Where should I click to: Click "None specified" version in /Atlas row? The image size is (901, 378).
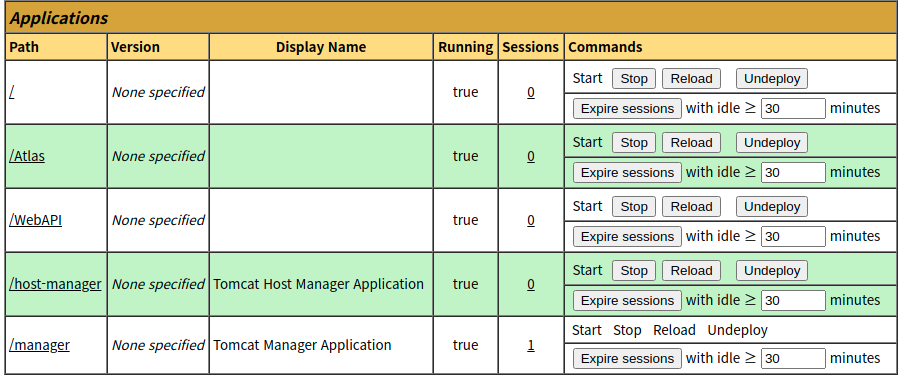coord(158,156)
